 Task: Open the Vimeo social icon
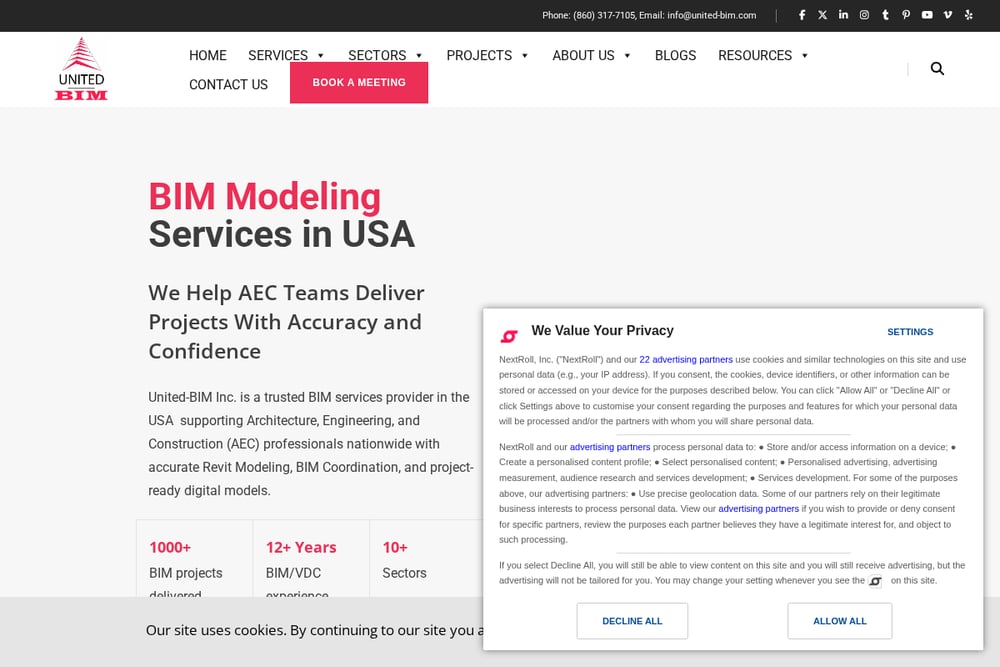pyautogui.click(x=948, y=15)
